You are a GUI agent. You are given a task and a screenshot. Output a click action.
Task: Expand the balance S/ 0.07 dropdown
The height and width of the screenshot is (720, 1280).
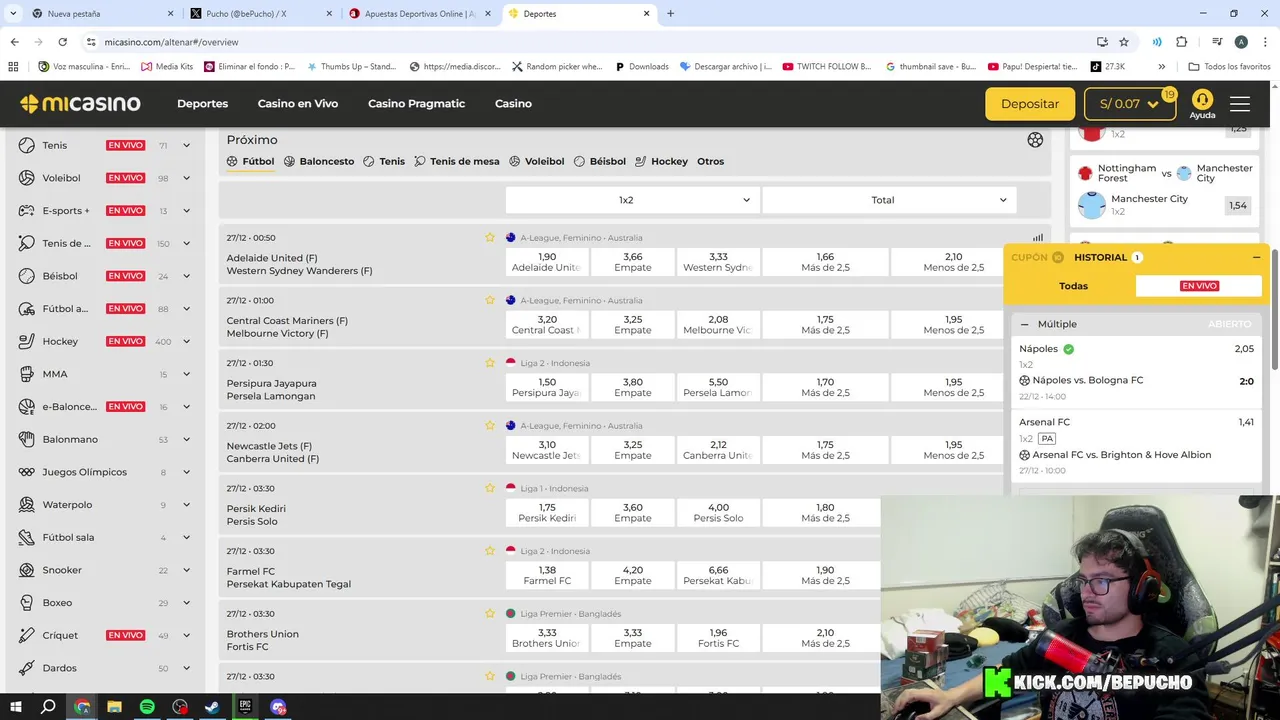point(1129,104)
